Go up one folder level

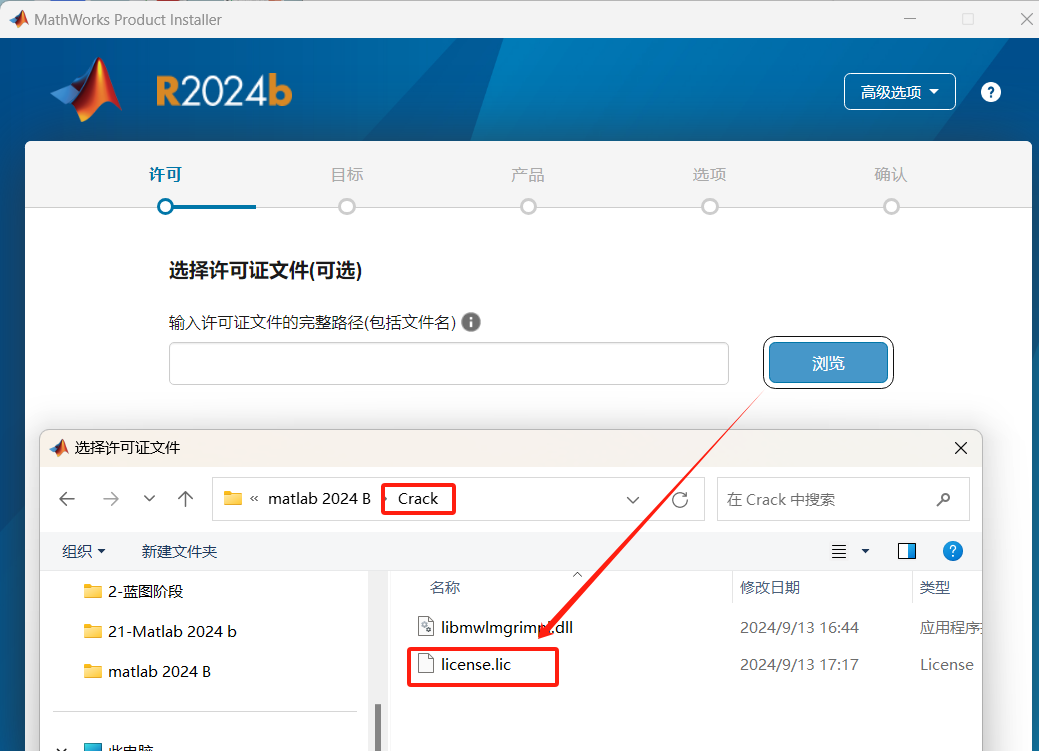[x=186, y=498]
